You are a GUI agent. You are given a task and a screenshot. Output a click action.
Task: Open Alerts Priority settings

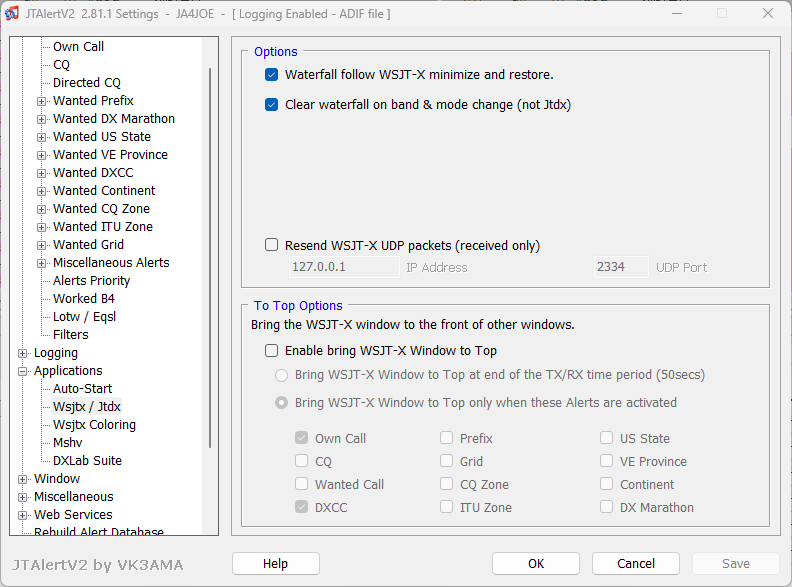tap(91, 280)
